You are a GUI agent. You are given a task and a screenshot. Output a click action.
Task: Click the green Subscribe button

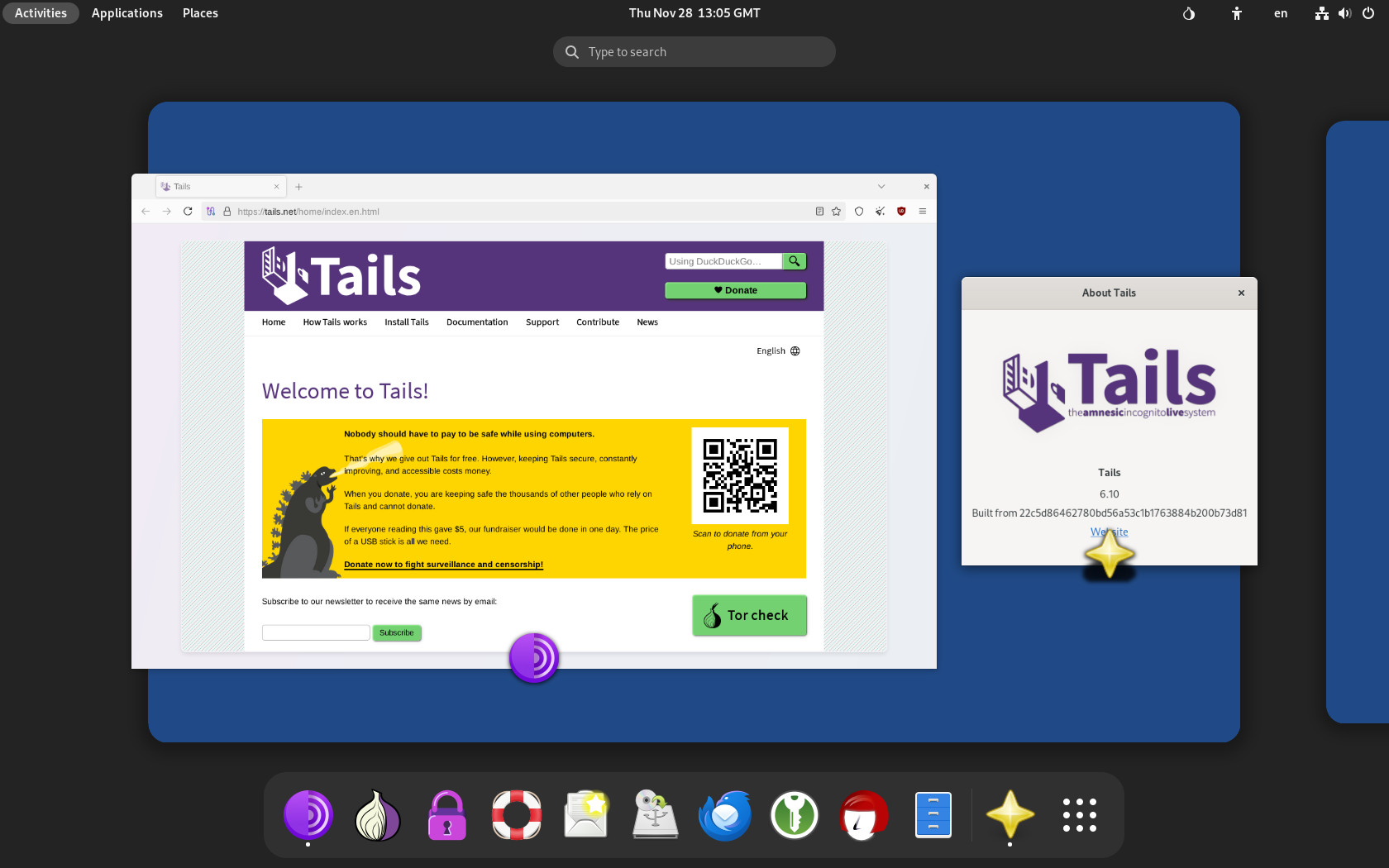397,633
